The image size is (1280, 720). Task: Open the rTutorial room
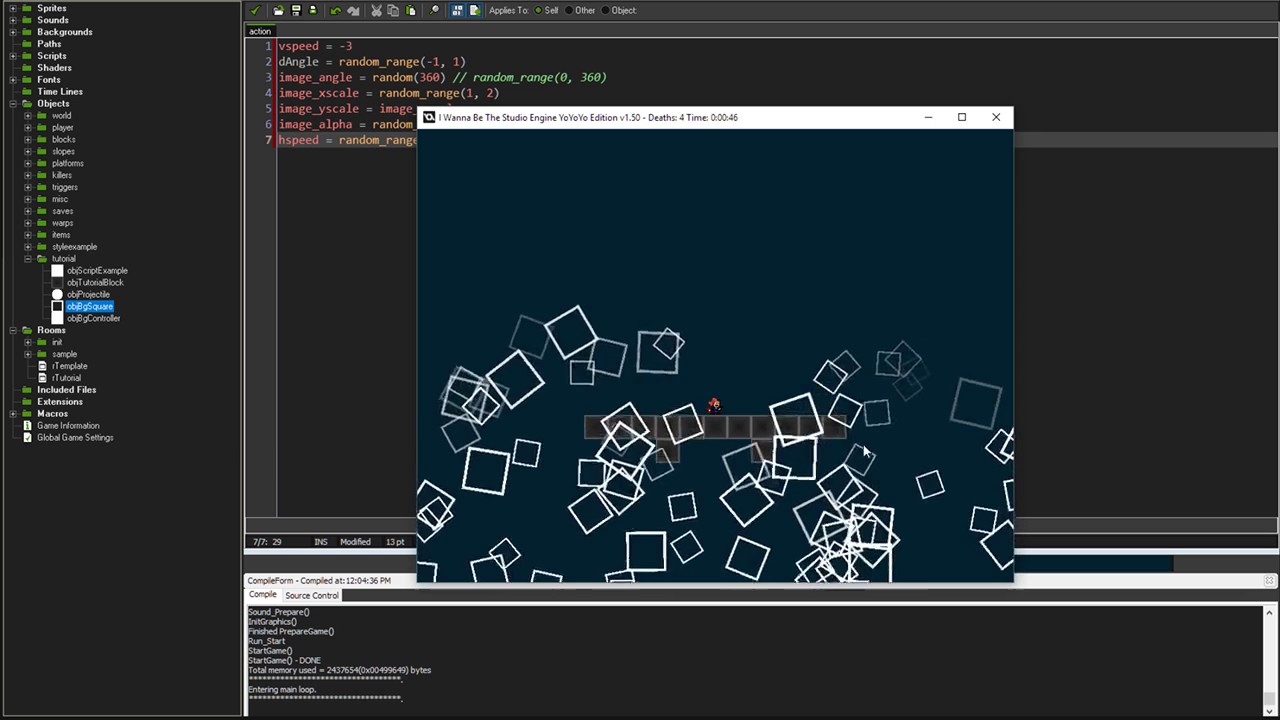click(x=66, y=378)
